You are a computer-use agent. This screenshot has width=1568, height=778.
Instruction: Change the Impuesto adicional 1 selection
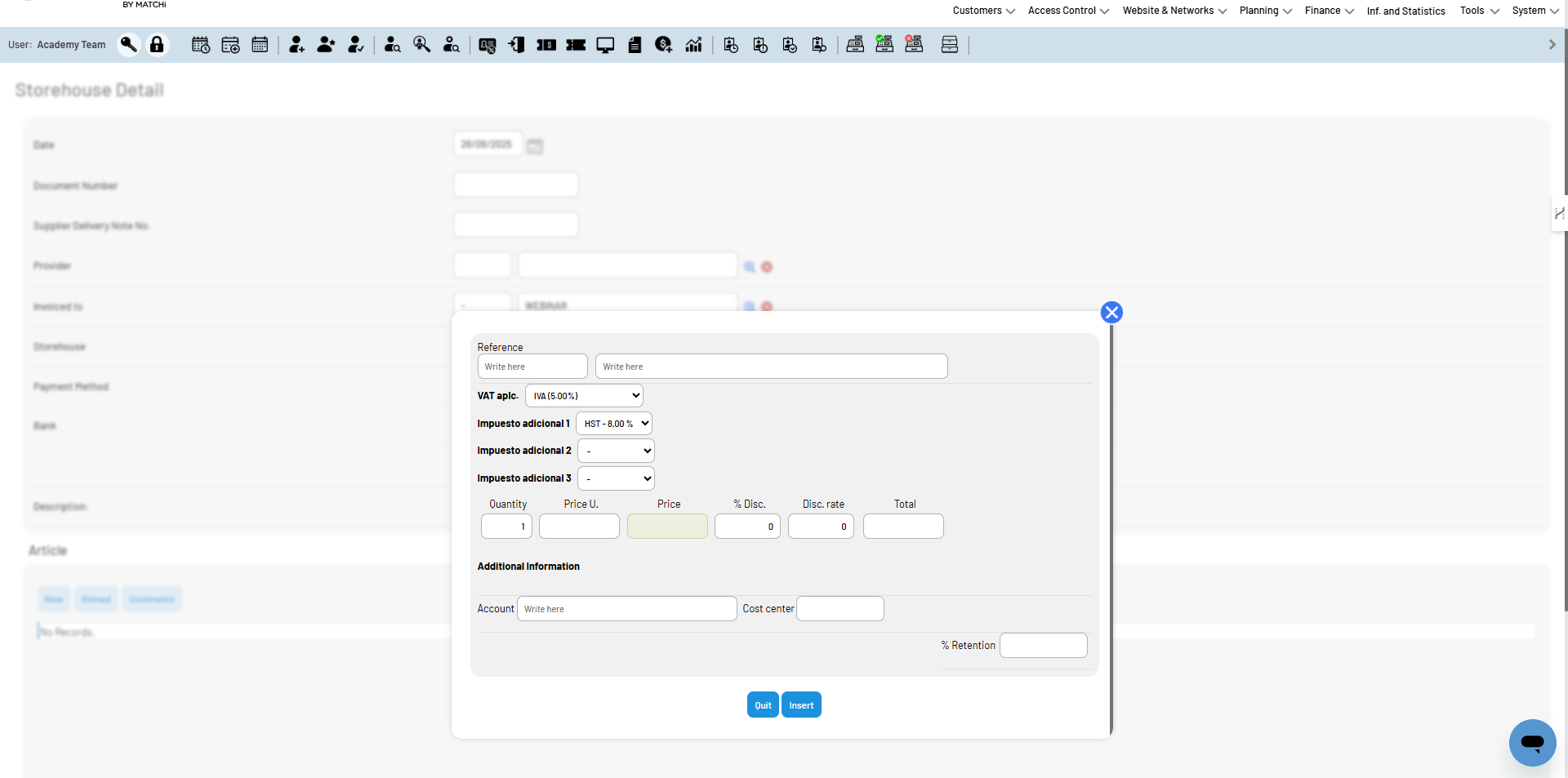613,423
